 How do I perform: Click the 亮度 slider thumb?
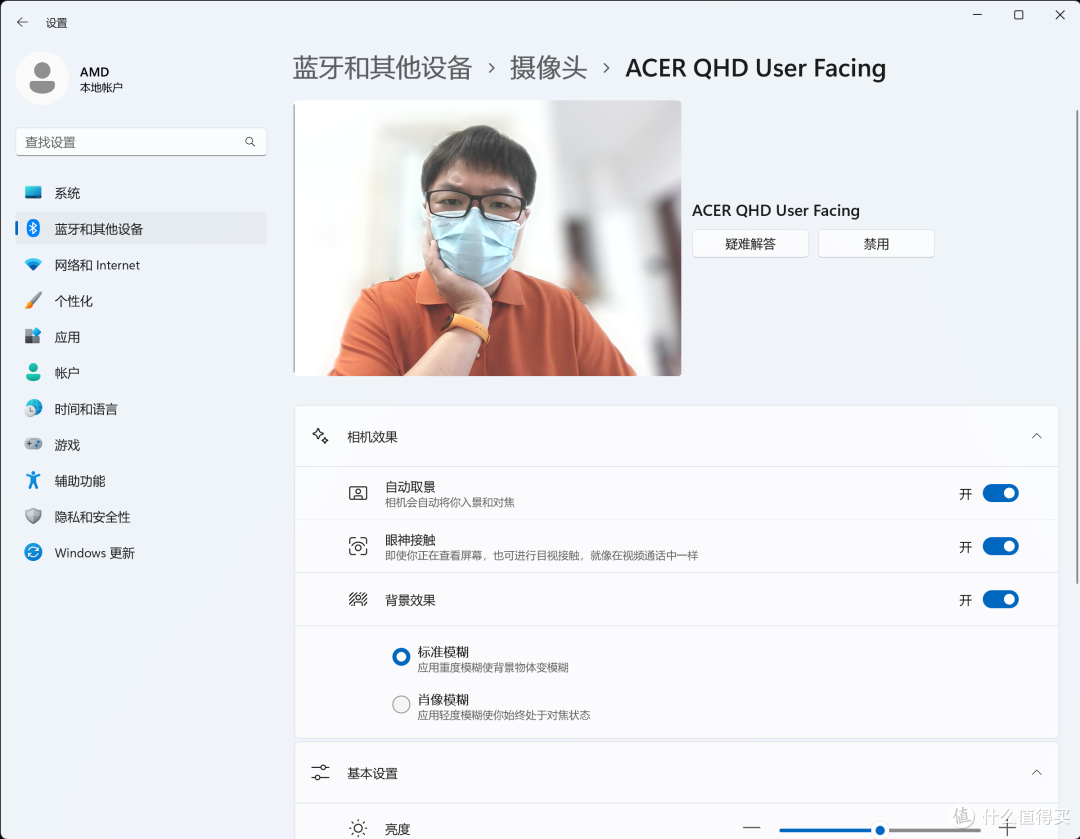(880, 830)
